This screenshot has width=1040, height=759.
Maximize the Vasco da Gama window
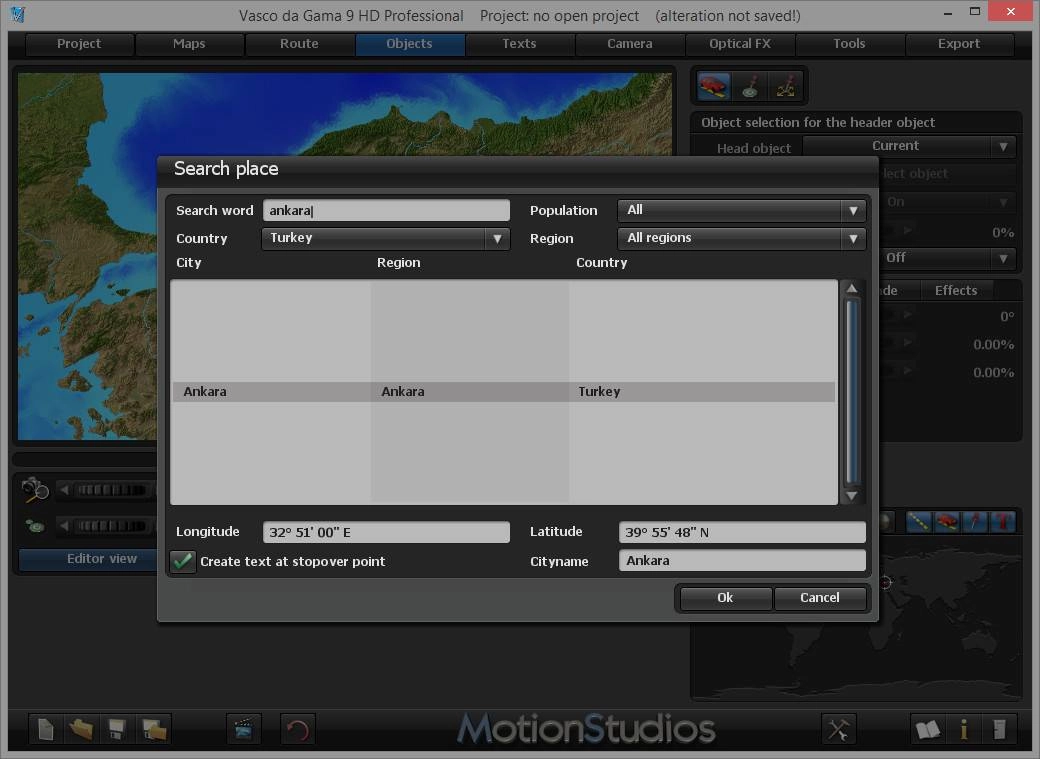974,11
